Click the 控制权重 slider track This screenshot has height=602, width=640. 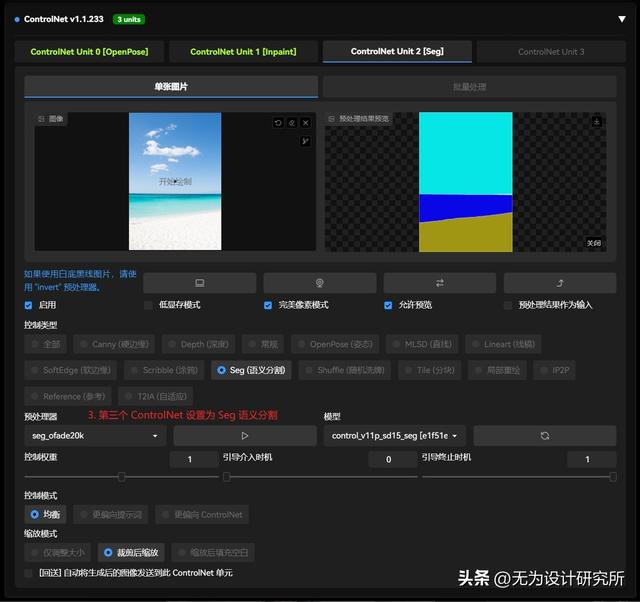tap(121, 477)
